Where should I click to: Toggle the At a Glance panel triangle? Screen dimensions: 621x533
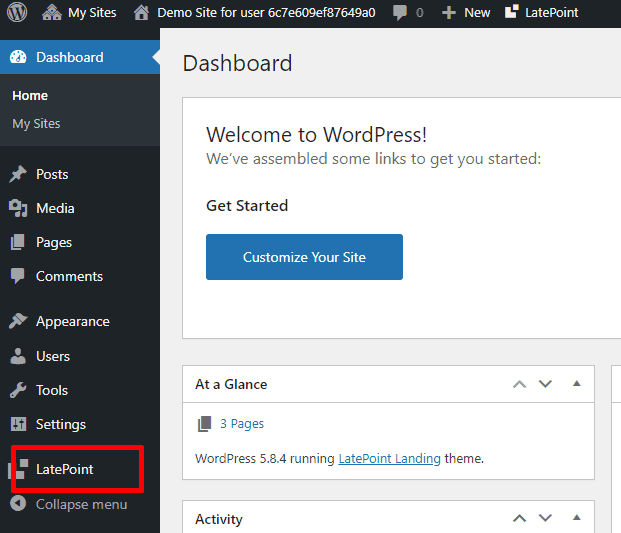point(576,384)
